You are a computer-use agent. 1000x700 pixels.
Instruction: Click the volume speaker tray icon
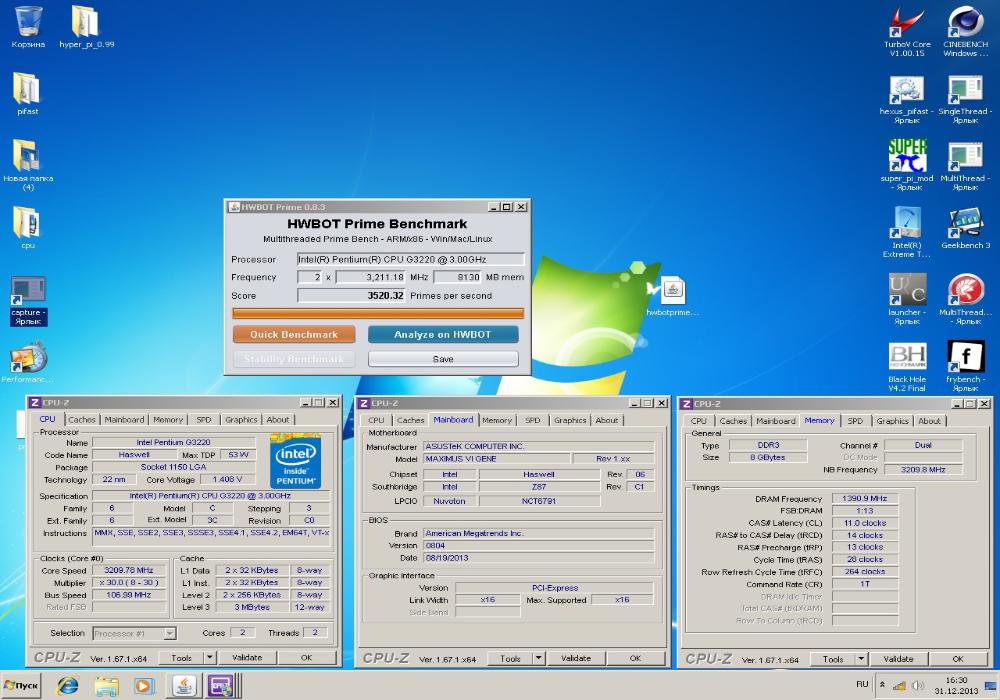click(918, 685)
